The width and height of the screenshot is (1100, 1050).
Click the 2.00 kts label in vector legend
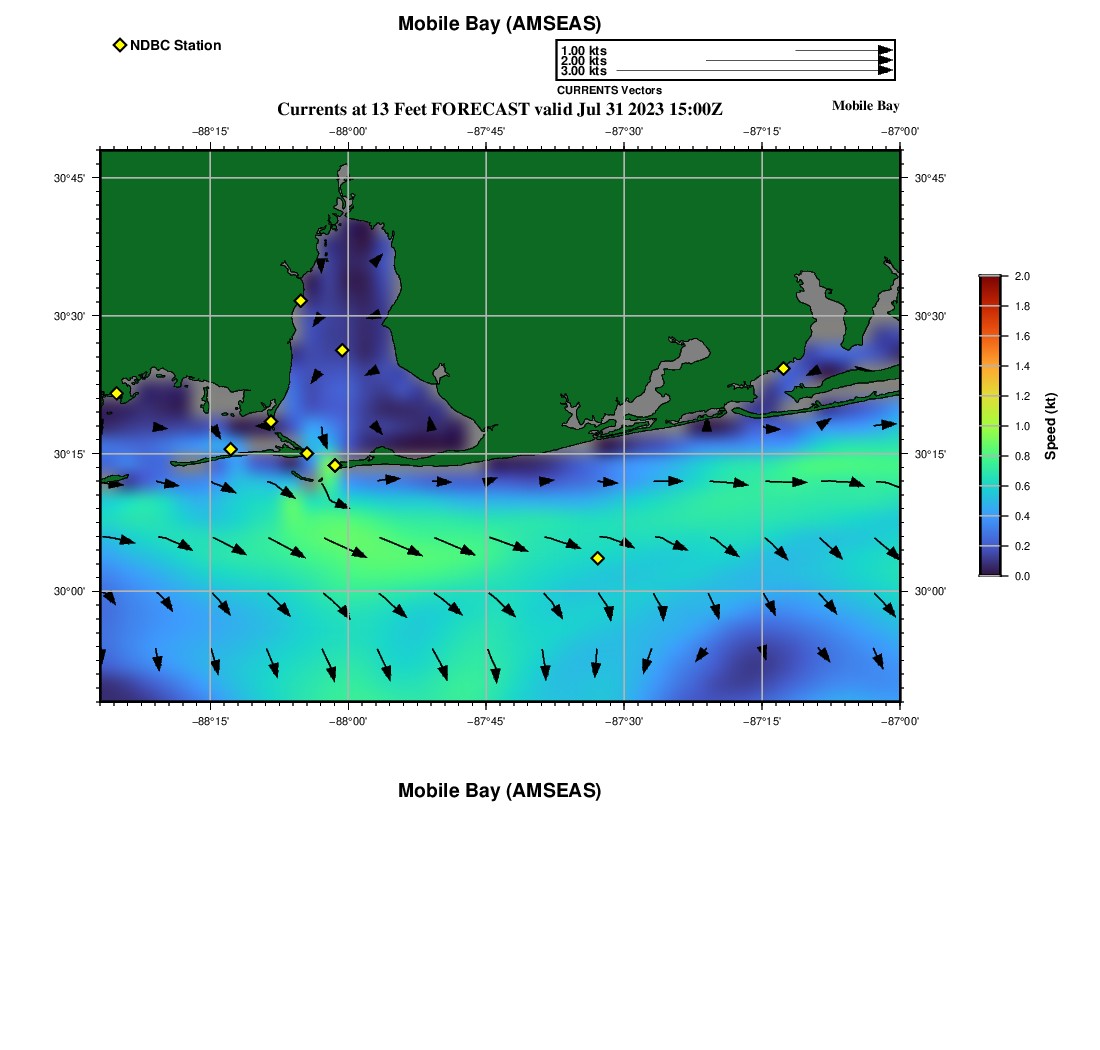[x=583, y=61]
